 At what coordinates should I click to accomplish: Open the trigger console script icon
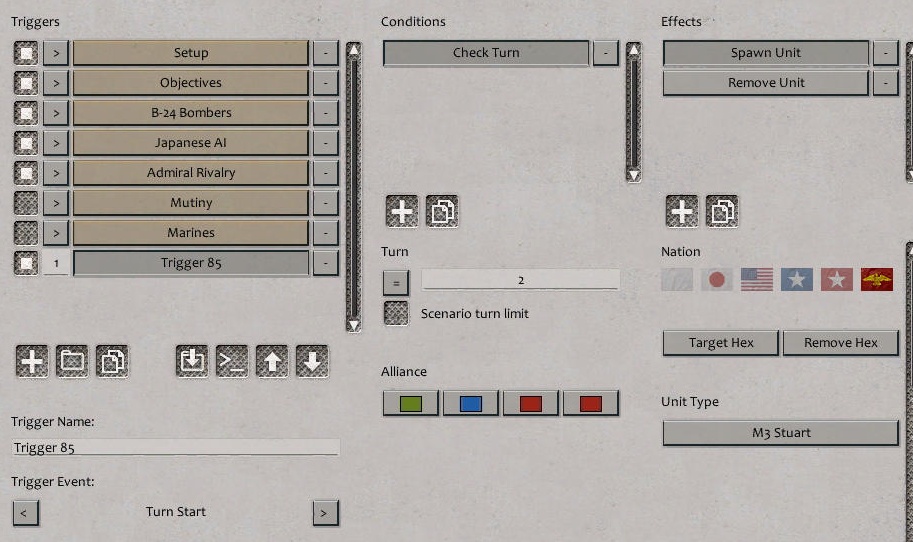(232, 362)
